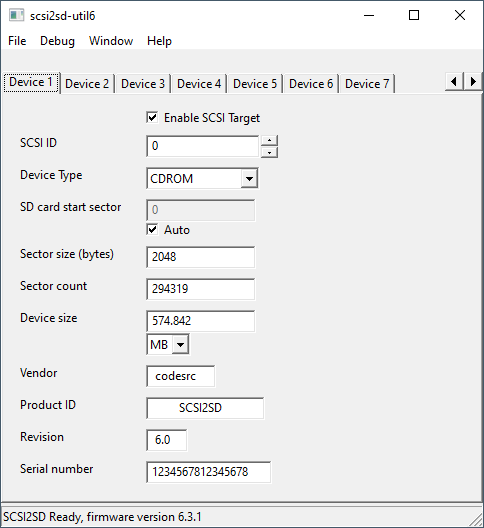Select the Device 5 tab

[x=255, y=84]
